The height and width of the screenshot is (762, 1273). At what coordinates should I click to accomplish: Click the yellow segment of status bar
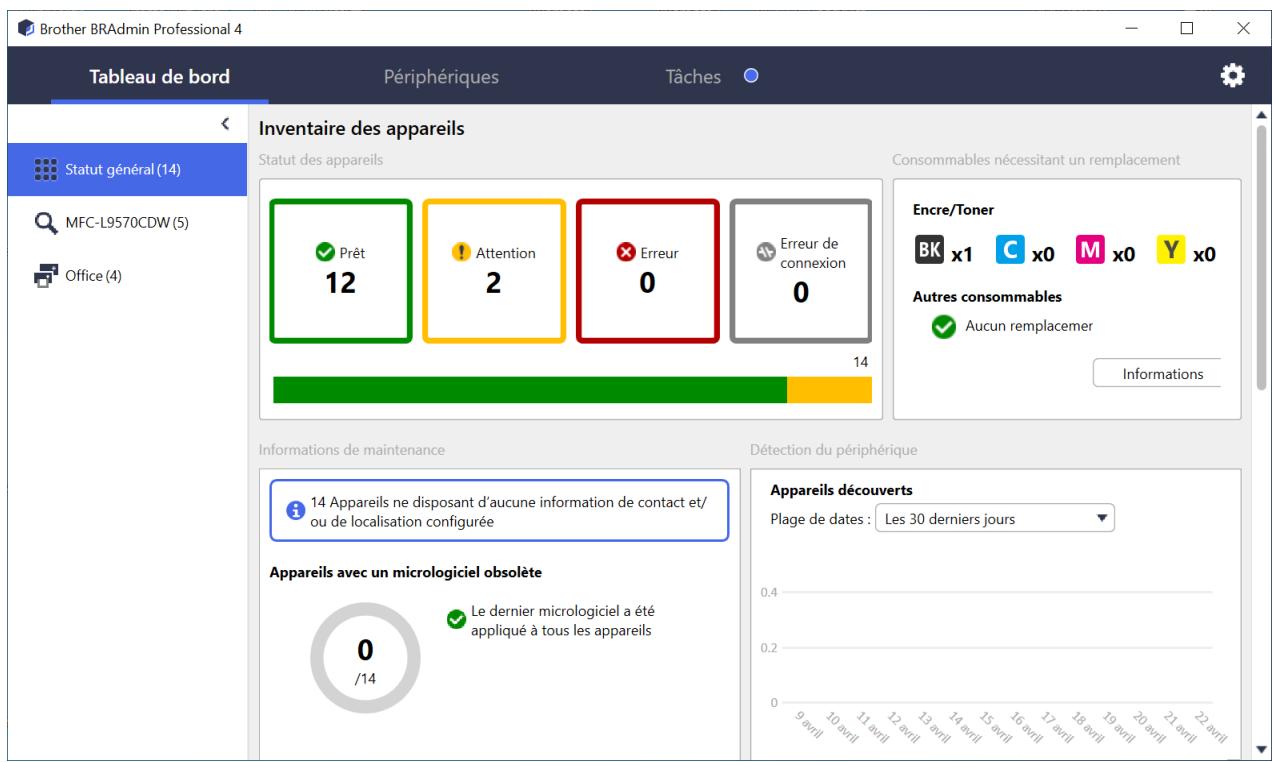(x=829, y=390)
